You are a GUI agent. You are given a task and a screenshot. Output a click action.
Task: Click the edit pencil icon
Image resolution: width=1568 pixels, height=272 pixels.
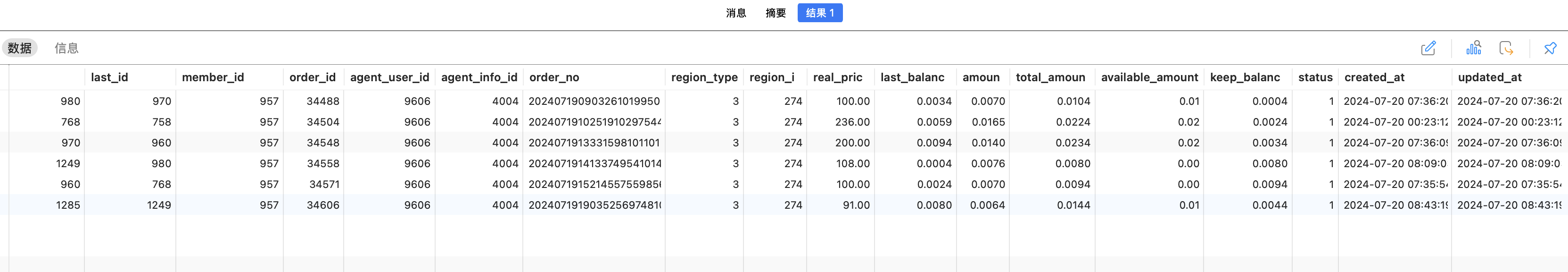click(1428, 48)
